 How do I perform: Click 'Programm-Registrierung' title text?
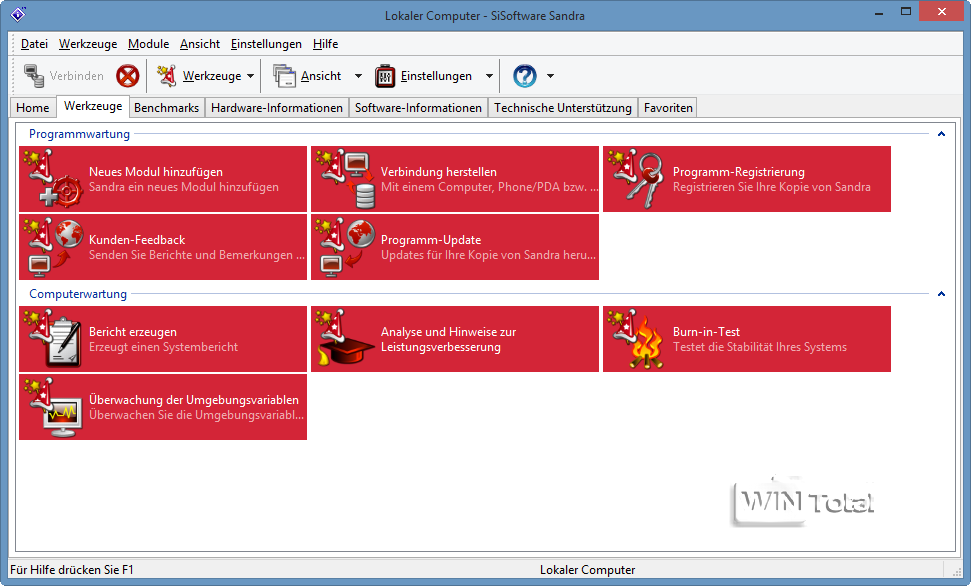tap(739, 172)
